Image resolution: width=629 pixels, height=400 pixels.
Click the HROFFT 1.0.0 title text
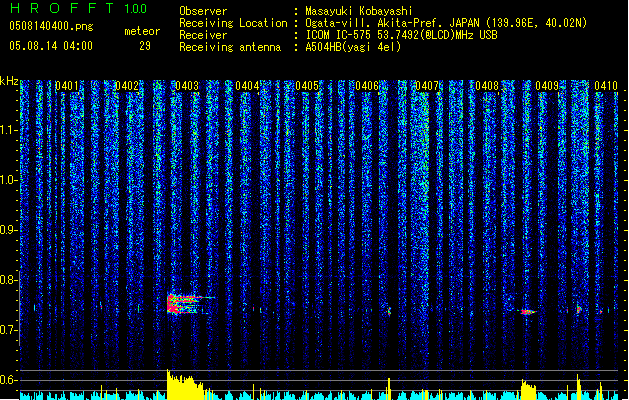click(x=79, y=8)
